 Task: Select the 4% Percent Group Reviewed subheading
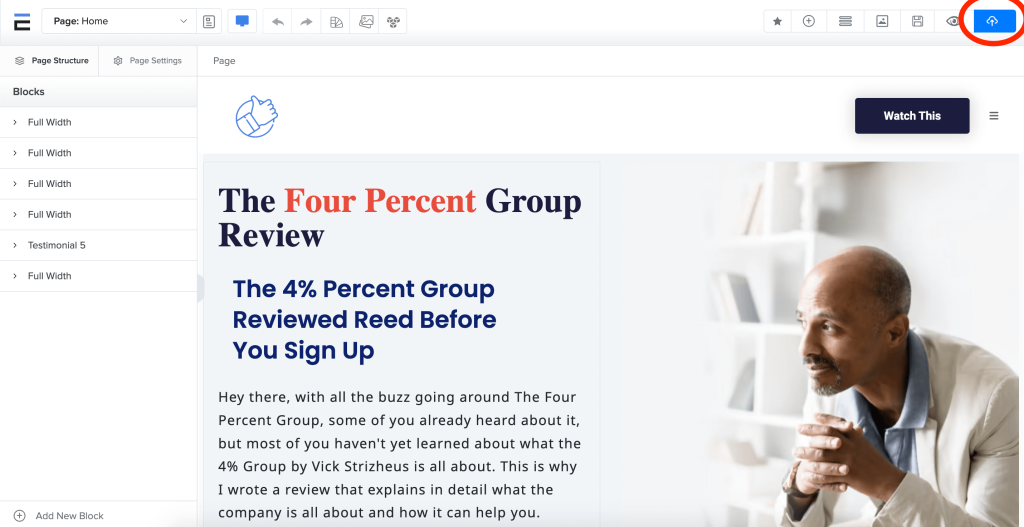coord(364,319)
